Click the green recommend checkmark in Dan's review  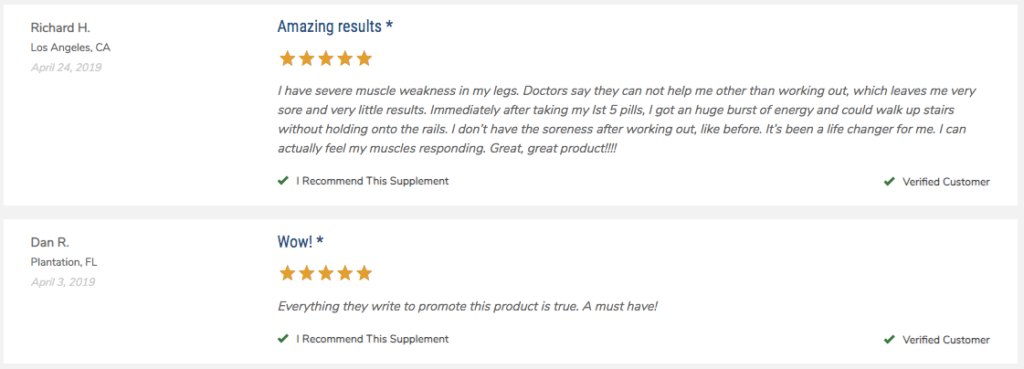(x=283, y=338)
